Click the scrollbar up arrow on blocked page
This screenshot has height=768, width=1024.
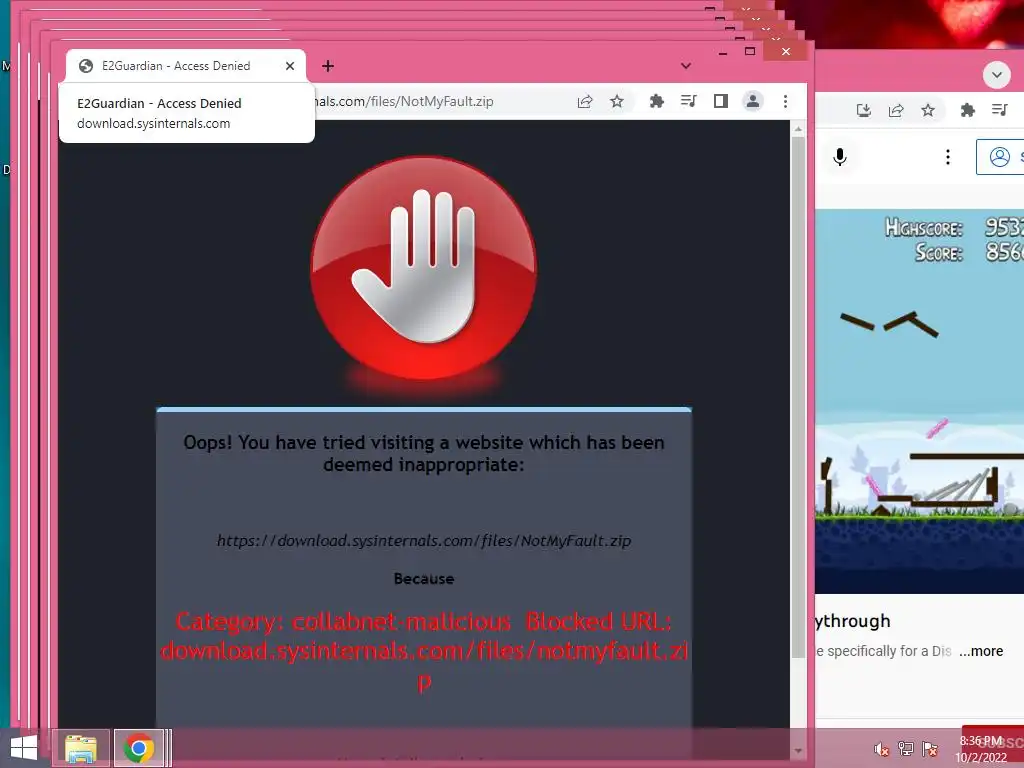click(798, 129)
